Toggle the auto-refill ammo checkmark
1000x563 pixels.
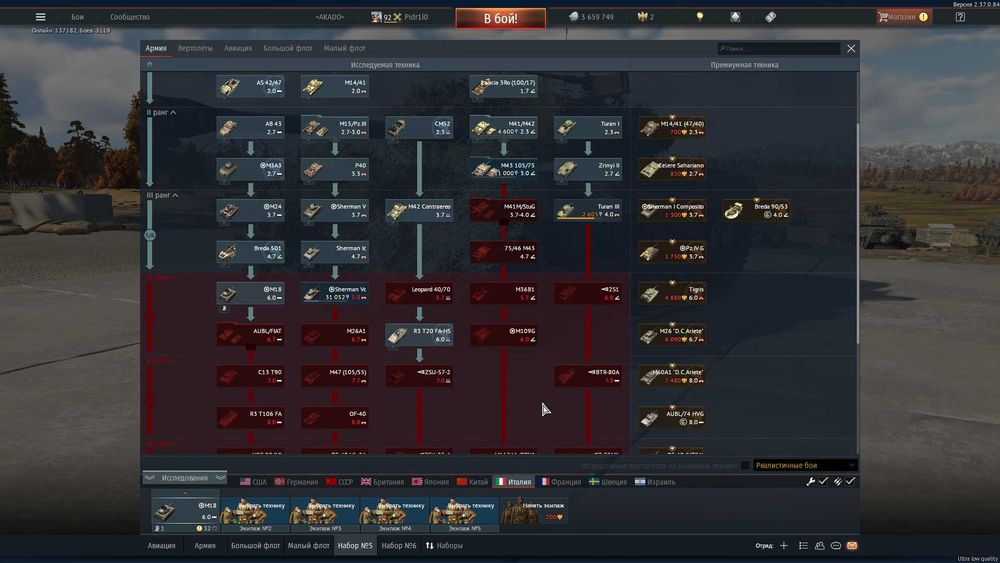point(850,481)
